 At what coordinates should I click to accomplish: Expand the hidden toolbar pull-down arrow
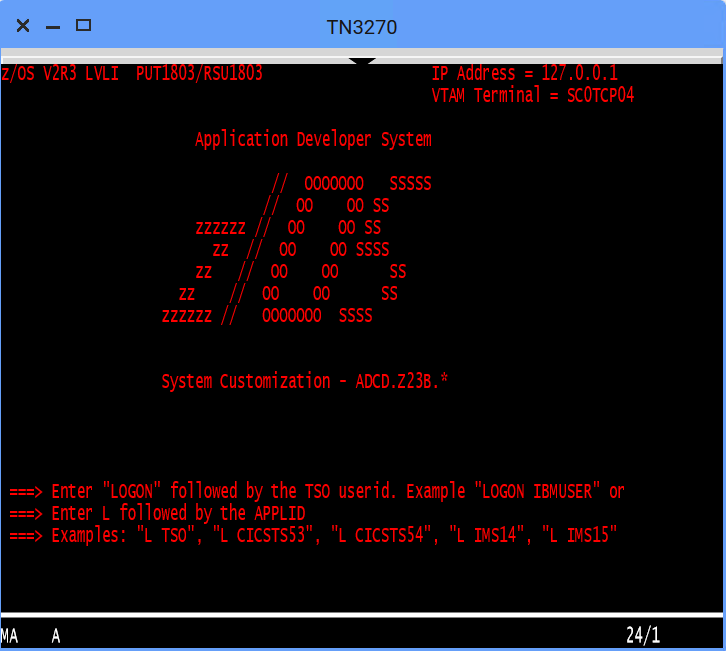pyautogui.click(x=362, y=61)
